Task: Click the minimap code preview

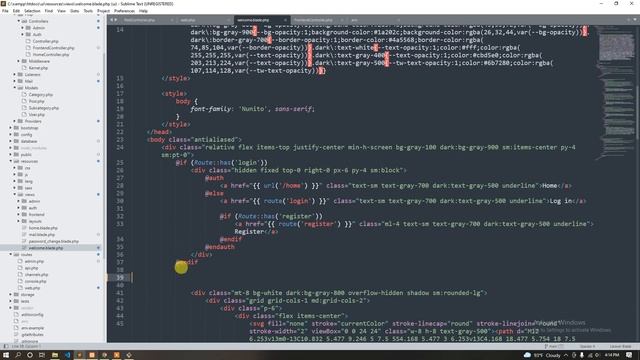Action: (616, 94)
